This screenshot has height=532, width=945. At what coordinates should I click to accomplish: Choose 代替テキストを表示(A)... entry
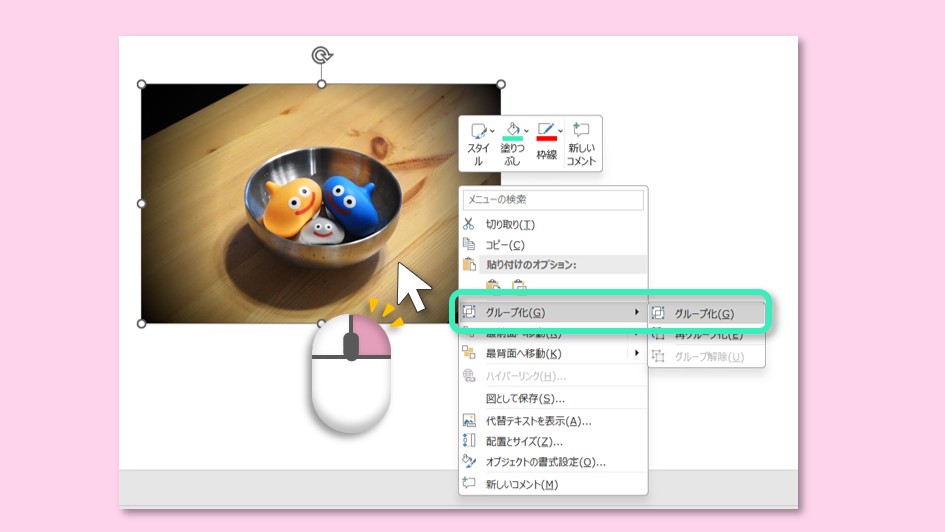tap(553, 421)
